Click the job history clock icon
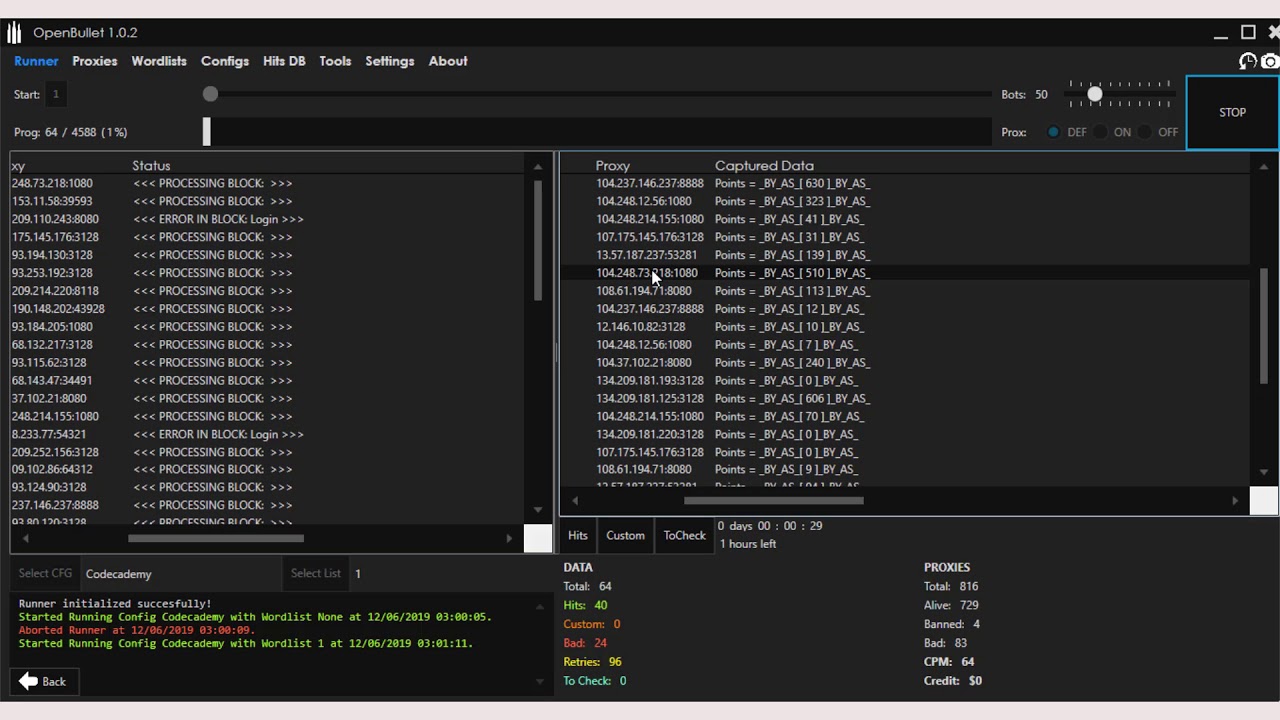 [x=1247, y=61]
